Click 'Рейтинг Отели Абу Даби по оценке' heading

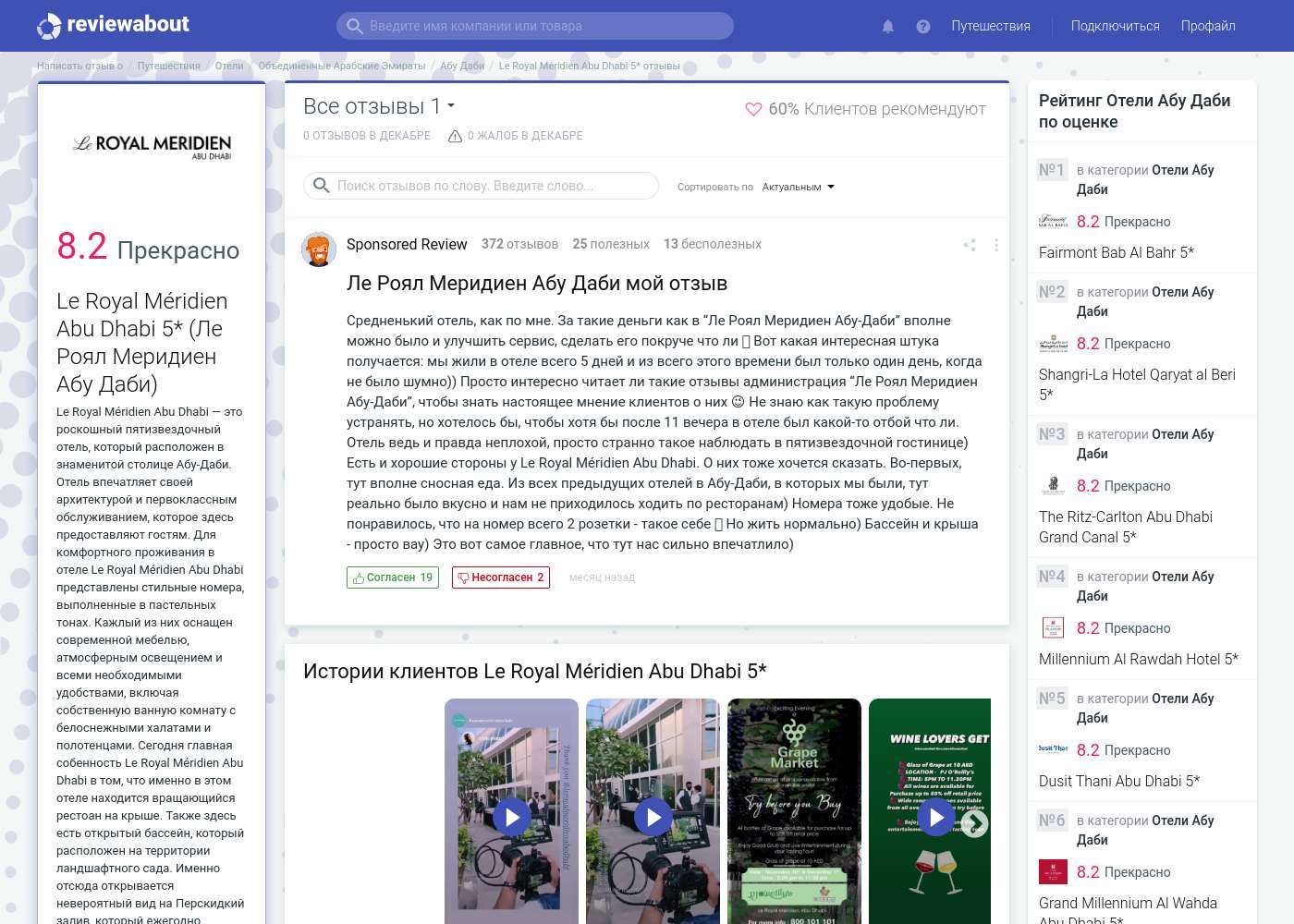[x=1134, y=111]
